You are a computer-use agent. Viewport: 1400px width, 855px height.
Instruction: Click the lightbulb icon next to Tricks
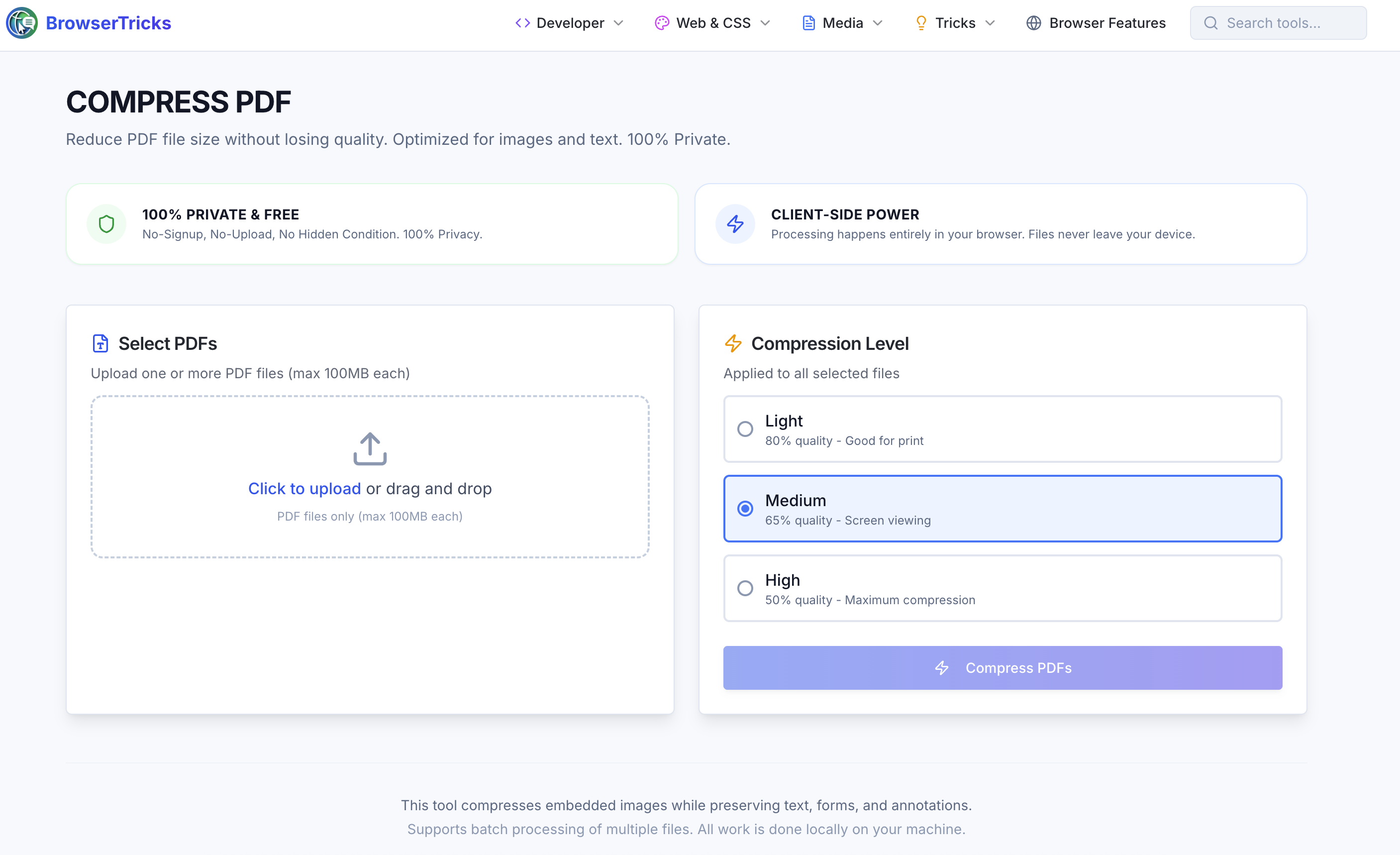coord(920,23)
